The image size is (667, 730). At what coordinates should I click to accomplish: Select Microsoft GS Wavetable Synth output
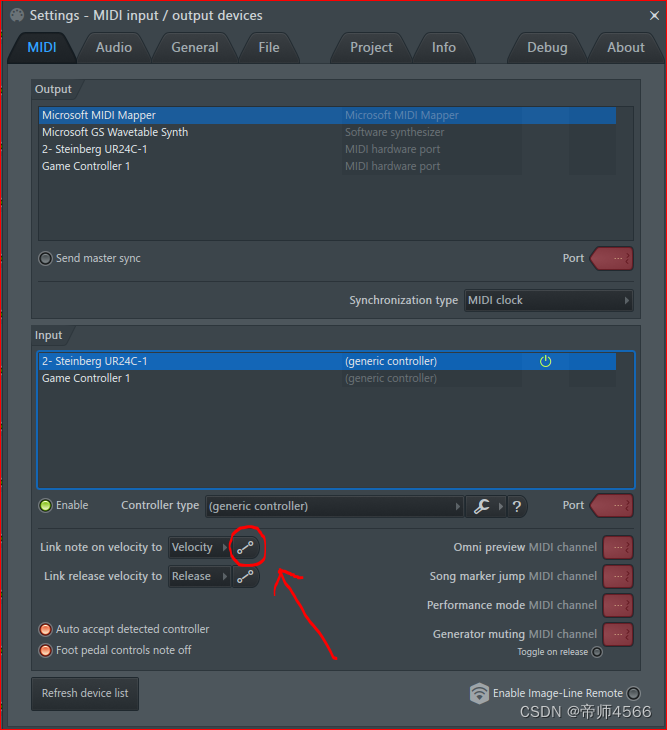coord(327,132)
